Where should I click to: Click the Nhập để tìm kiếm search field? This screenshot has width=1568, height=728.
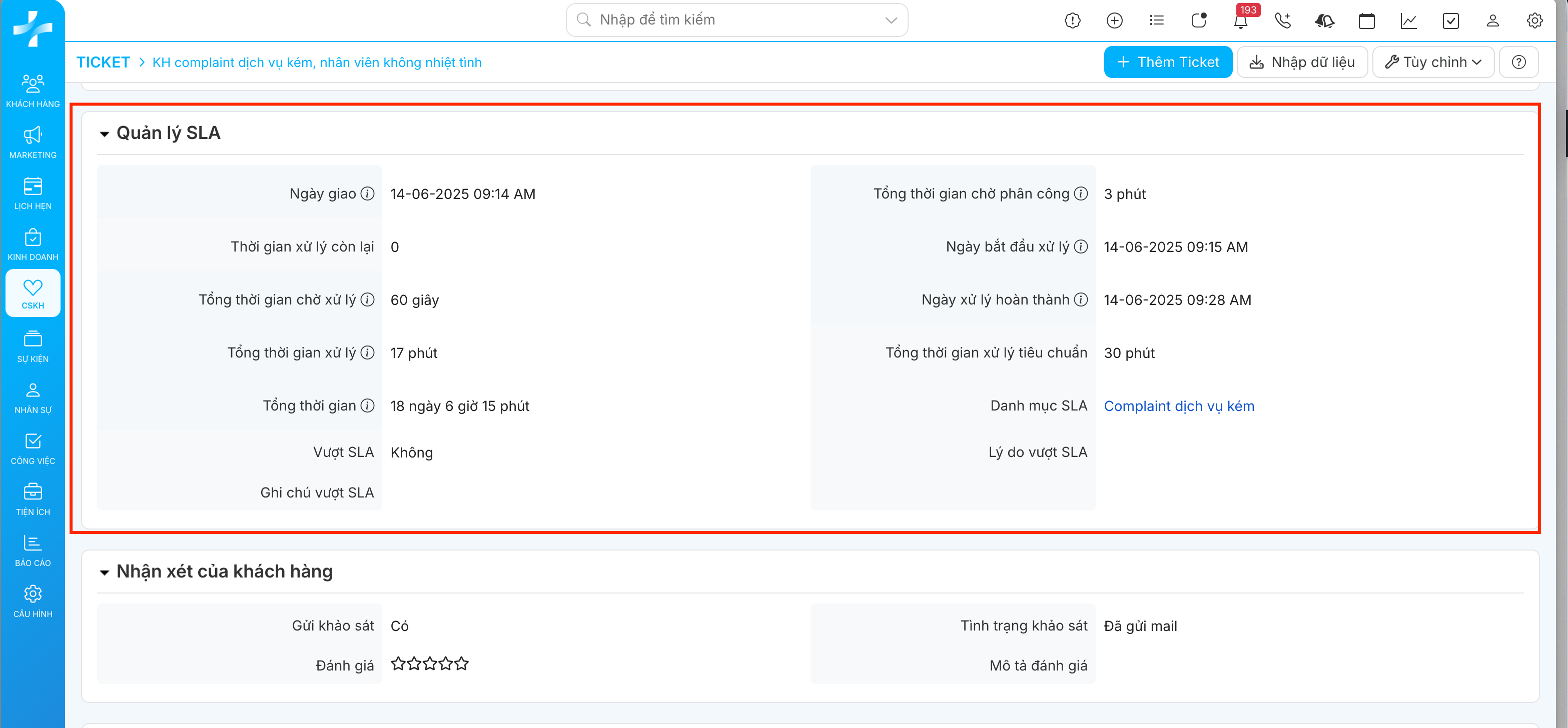click(x=730, y=20)
